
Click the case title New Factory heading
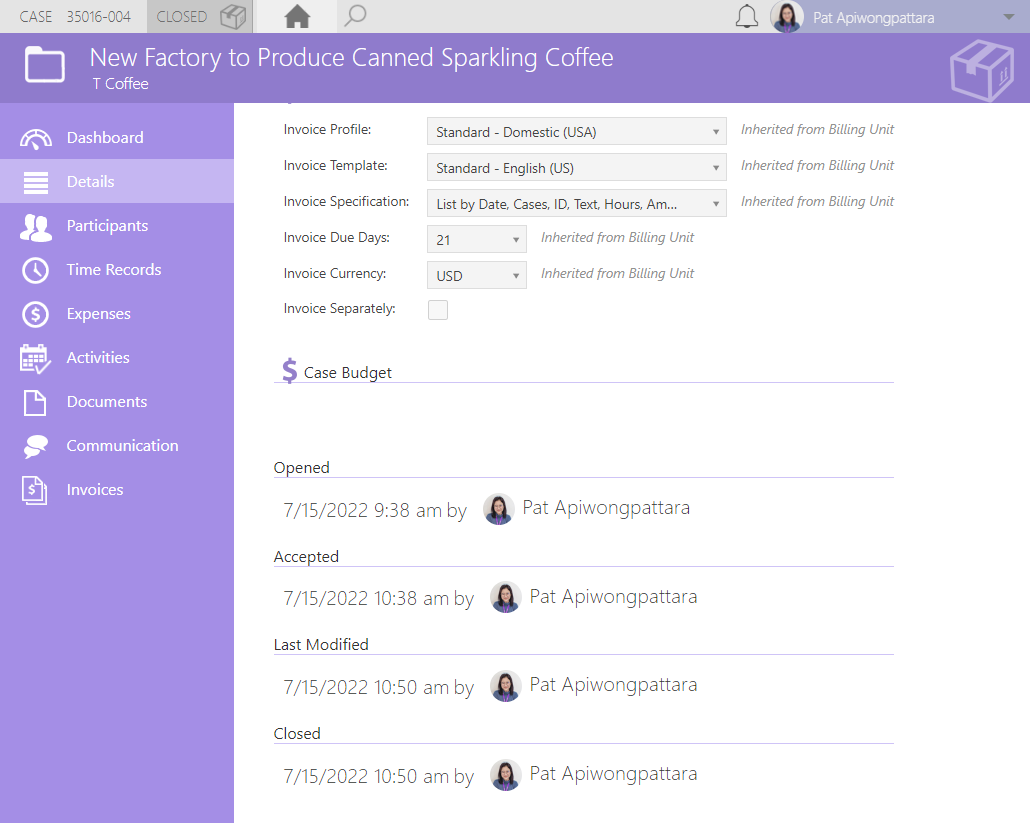point(351,58)
